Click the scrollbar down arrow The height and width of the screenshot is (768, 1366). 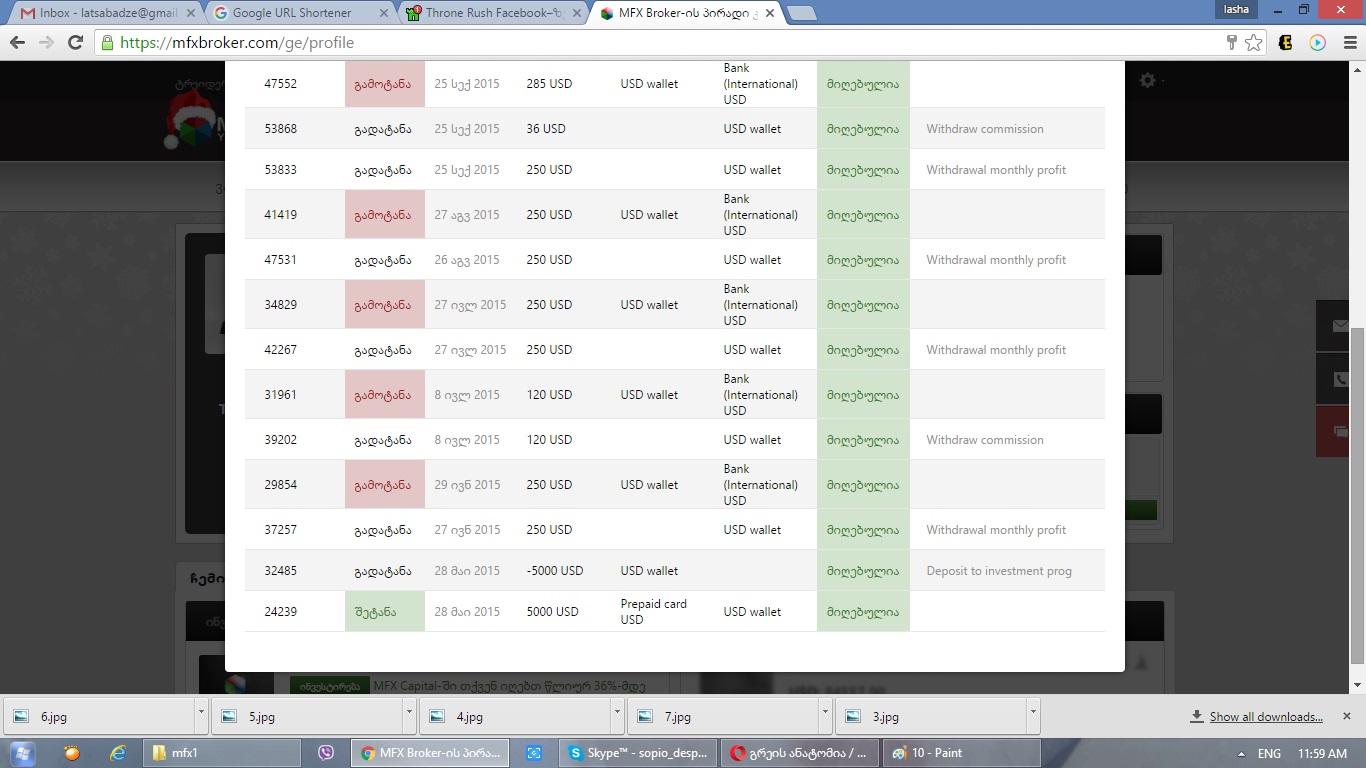pos(1357,685)
